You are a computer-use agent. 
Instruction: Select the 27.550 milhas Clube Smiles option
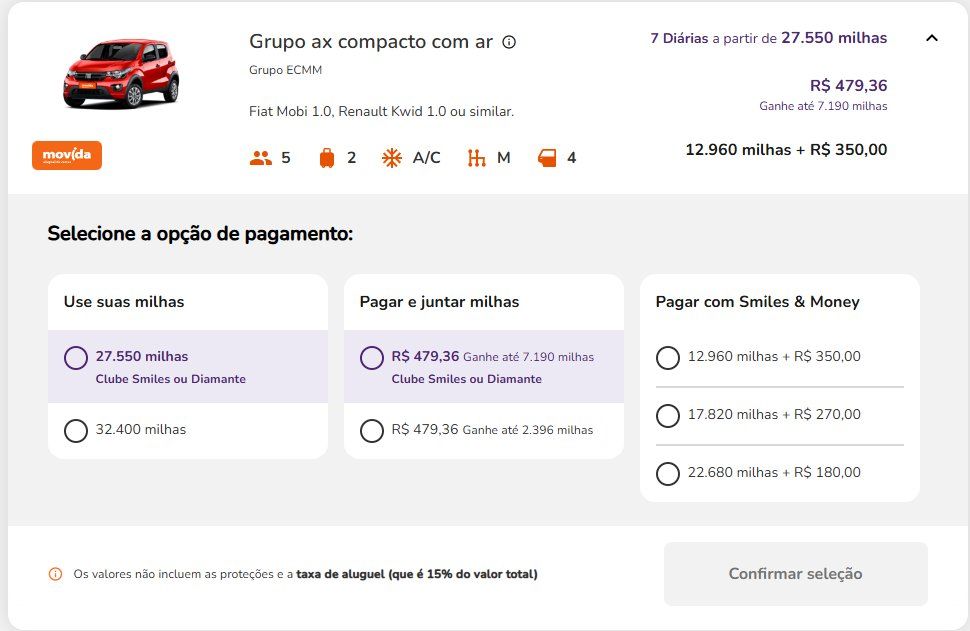[75, 358]
